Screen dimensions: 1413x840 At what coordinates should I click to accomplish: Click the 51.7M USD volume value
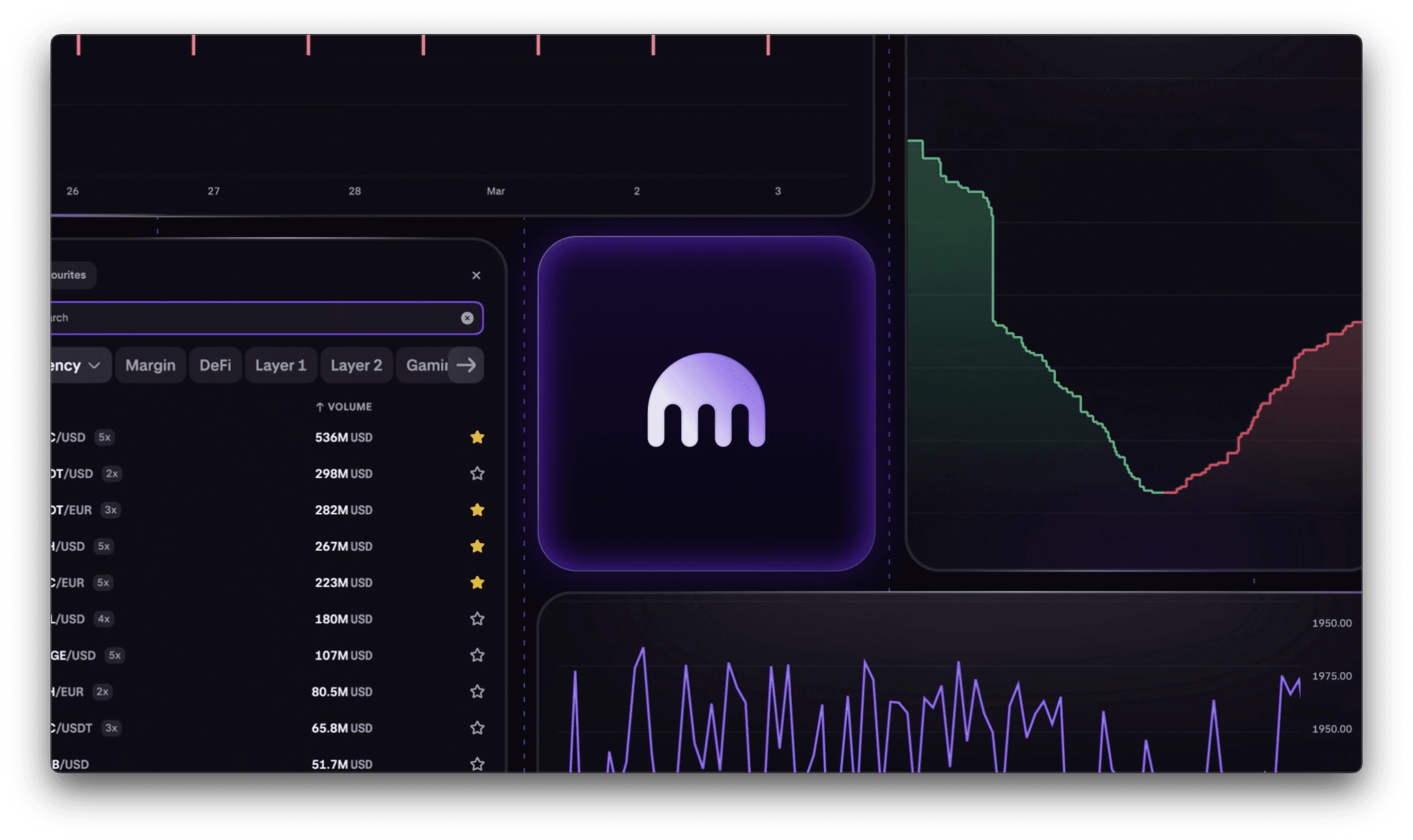342,764
